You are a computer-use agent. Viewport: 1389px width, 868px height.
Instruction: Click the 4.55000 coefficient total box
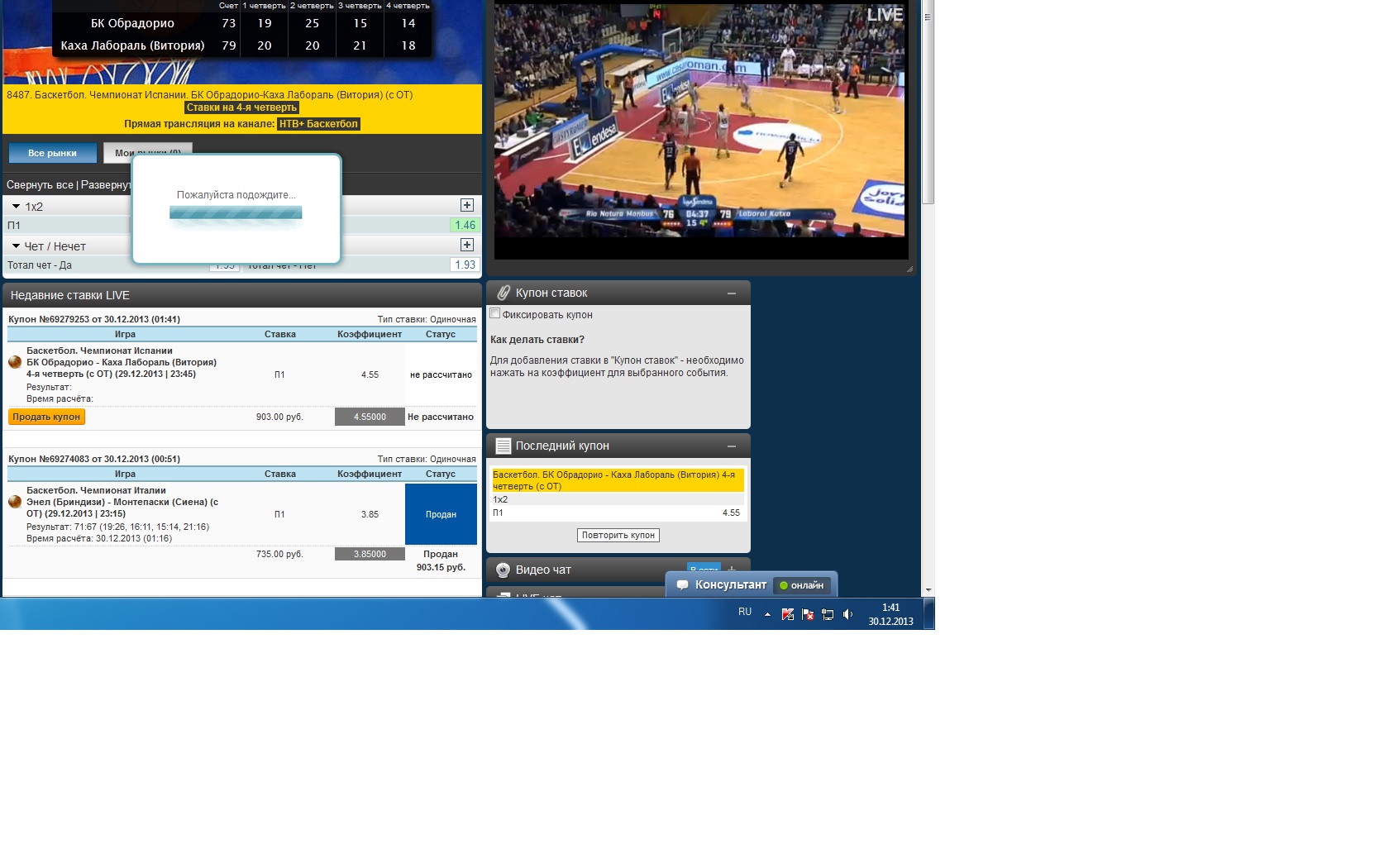[370, 417]
